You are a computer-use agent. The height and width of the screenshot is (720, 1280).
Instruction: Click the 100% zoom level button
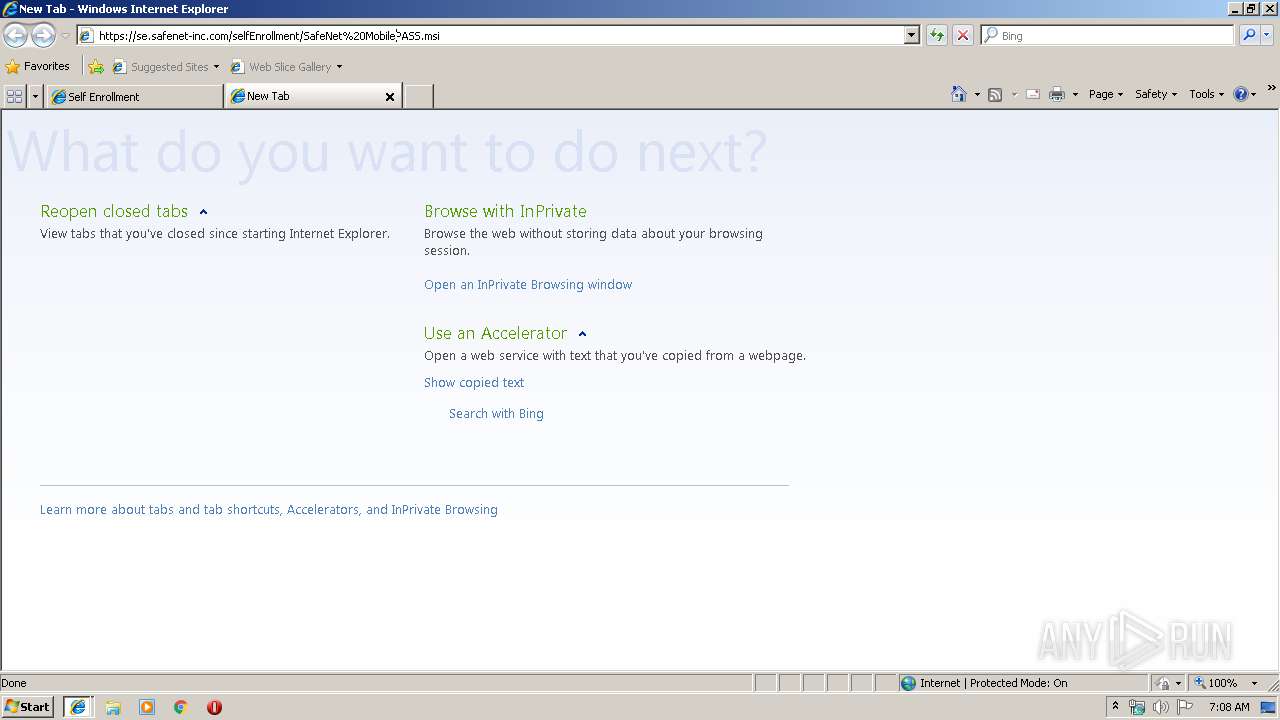pyautogui.click(x=1216, y=683)
